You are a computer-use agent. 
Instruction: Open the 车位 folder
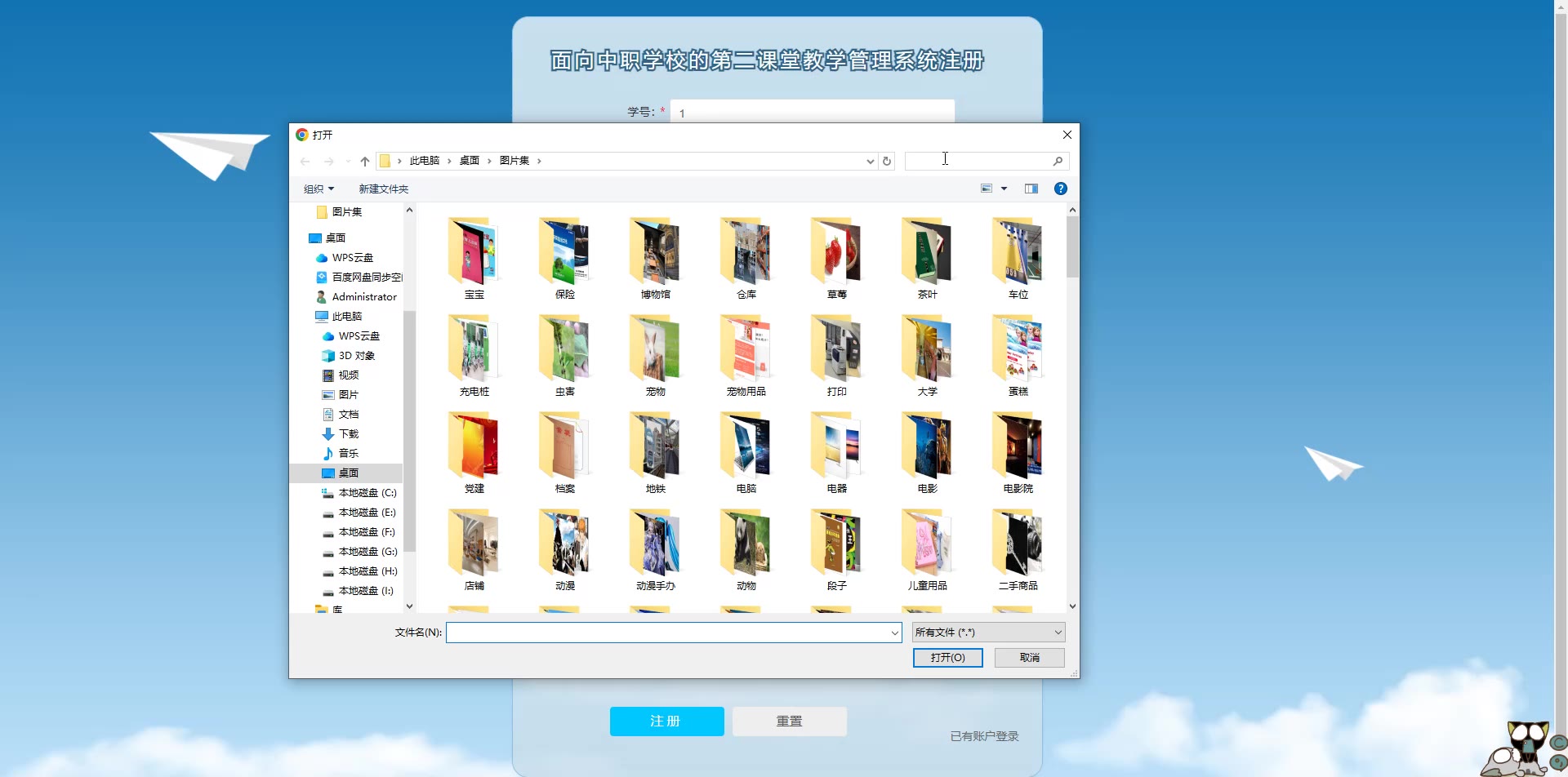pyautogui.click(x=1018, y=259)
